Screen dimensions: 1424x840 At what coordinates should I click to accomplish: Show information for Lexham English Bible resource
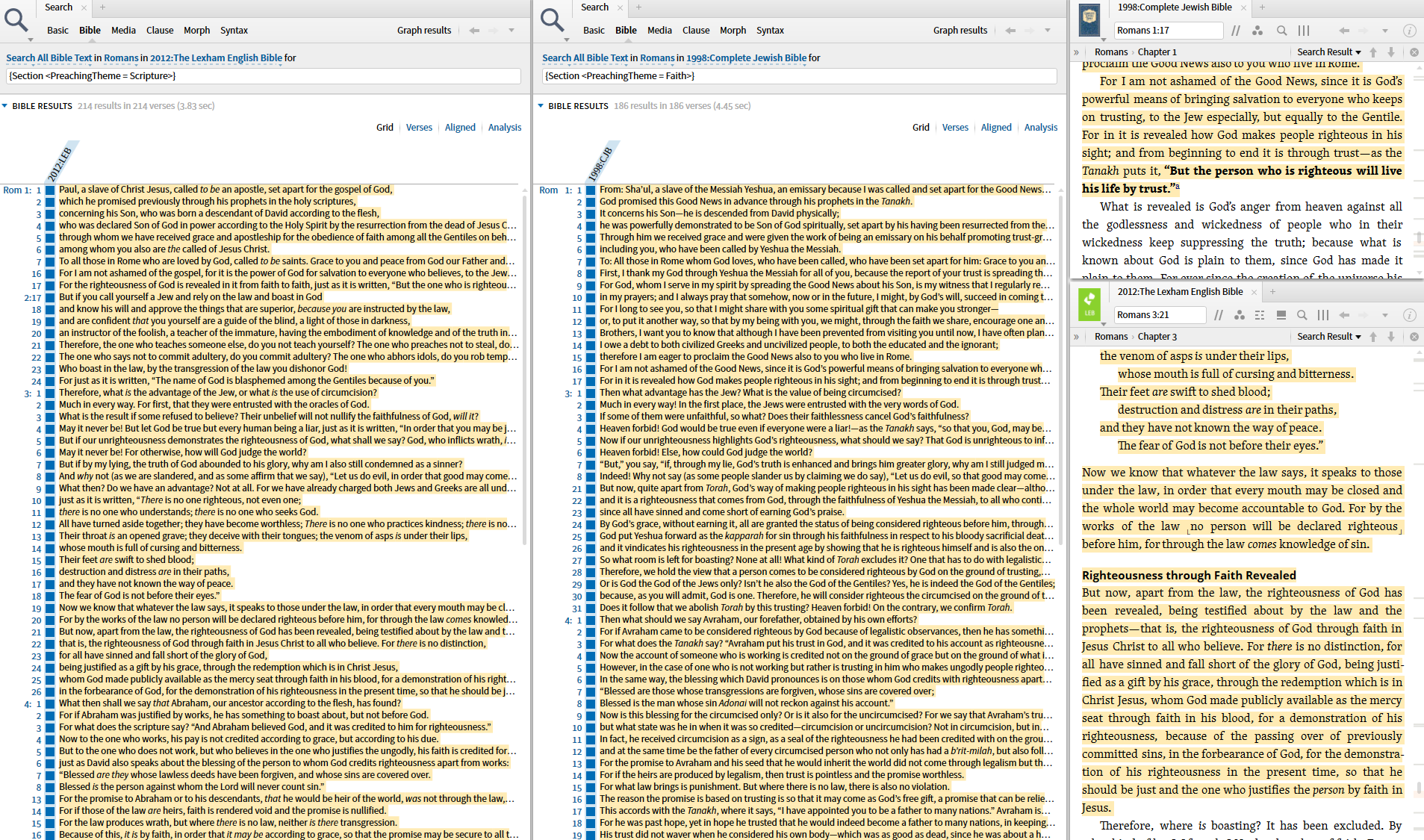(1410, 315)
